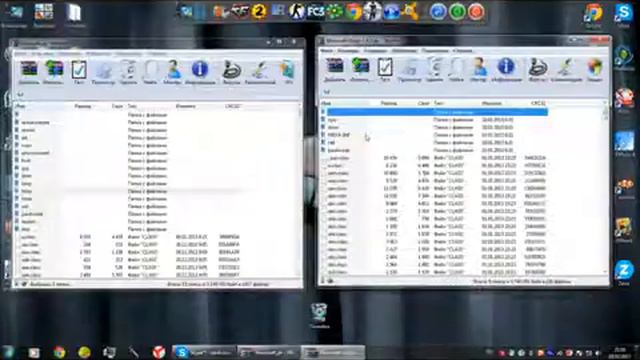The height and width of the screenshot is (360, 640).
Task: Open Параметры menu in right WinRAR window
Action: tap(435, 51)
